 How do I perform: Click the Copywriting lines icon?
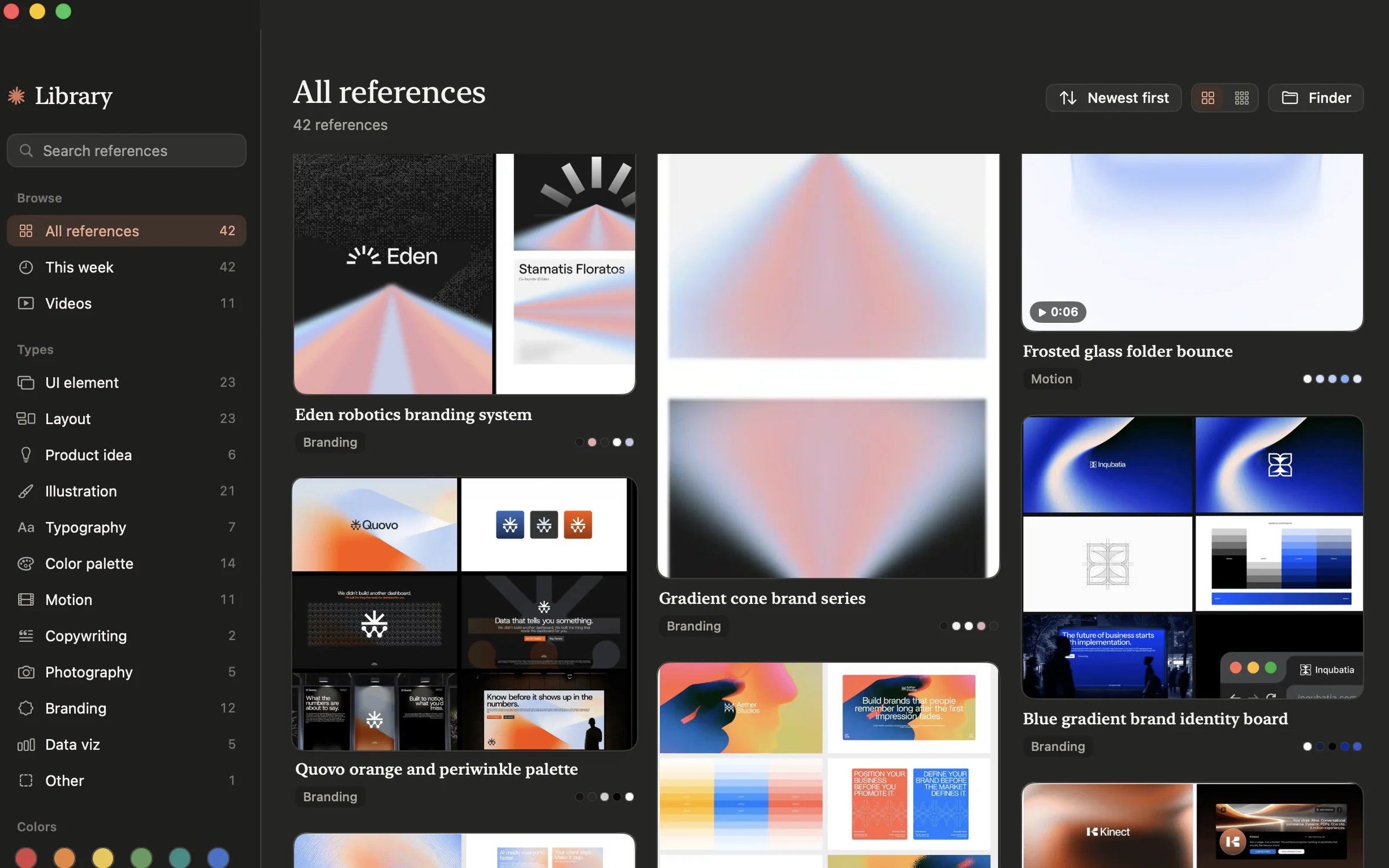tap(25, 635)
